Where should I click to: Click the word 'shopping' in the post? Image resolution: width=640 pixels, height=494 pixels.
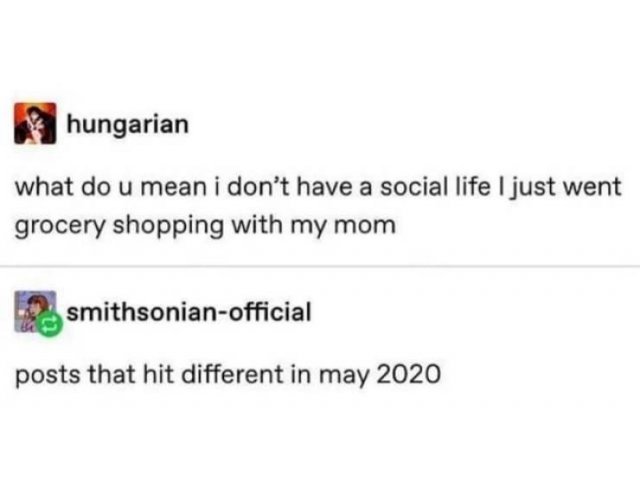(168, 226)
